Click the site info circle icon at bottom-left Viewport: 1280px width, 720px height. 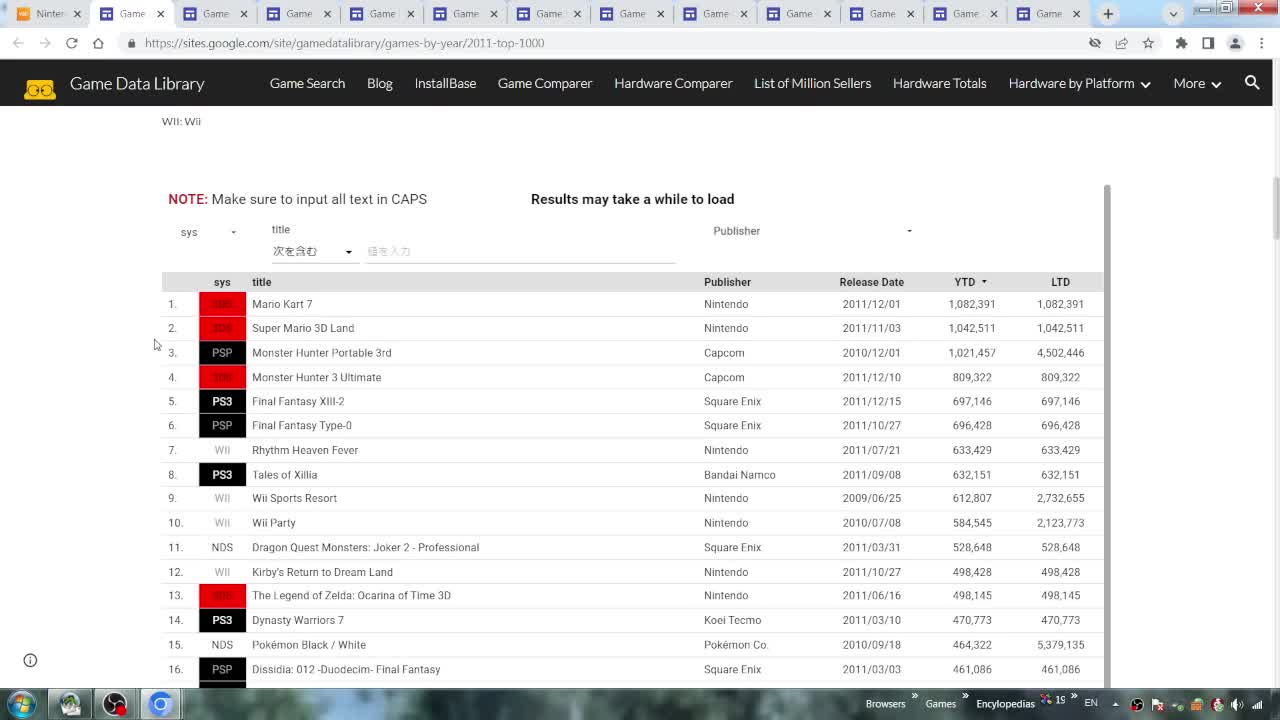[30, 660]
